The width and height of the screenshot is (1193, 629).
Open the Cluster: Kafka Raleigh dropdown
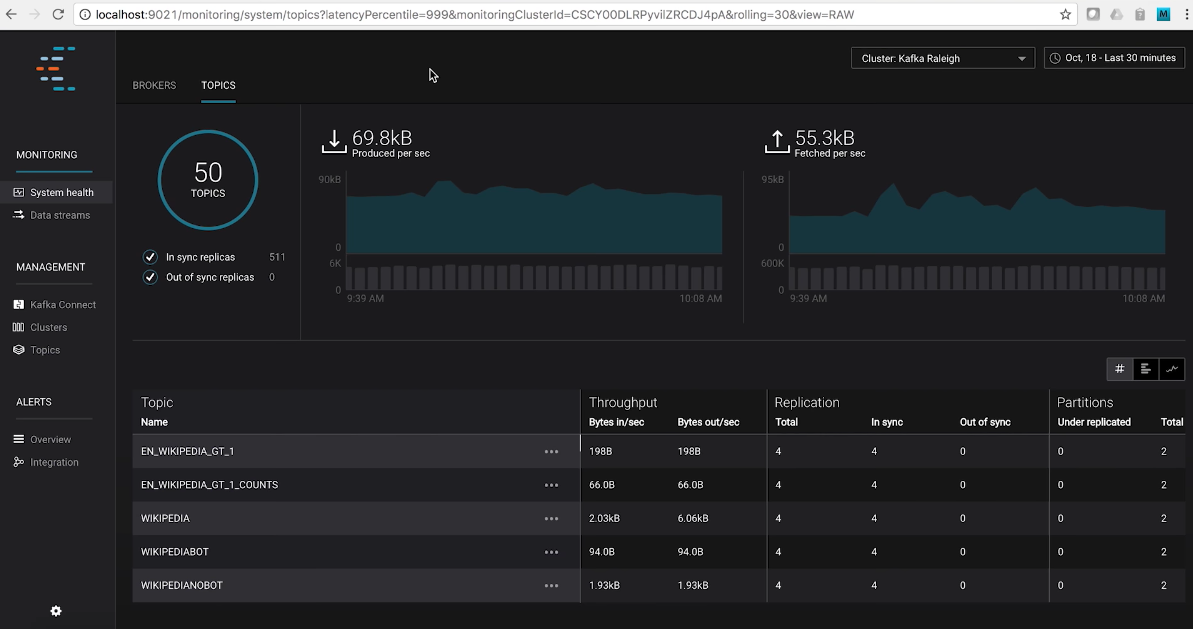[x=943, y=58]
